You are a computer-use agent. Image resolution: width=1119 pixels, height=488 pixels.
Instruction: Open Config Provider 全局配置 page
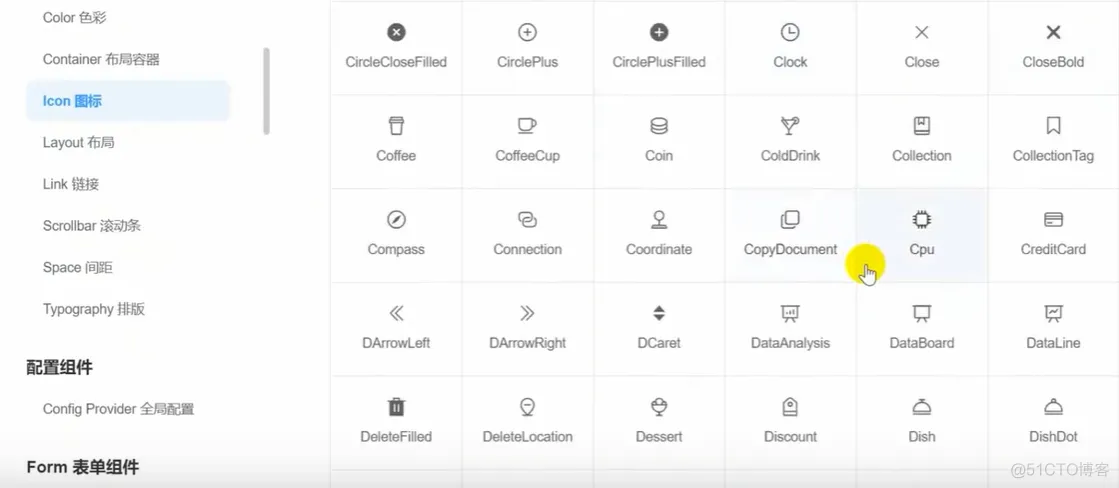(x=118, y=409)
